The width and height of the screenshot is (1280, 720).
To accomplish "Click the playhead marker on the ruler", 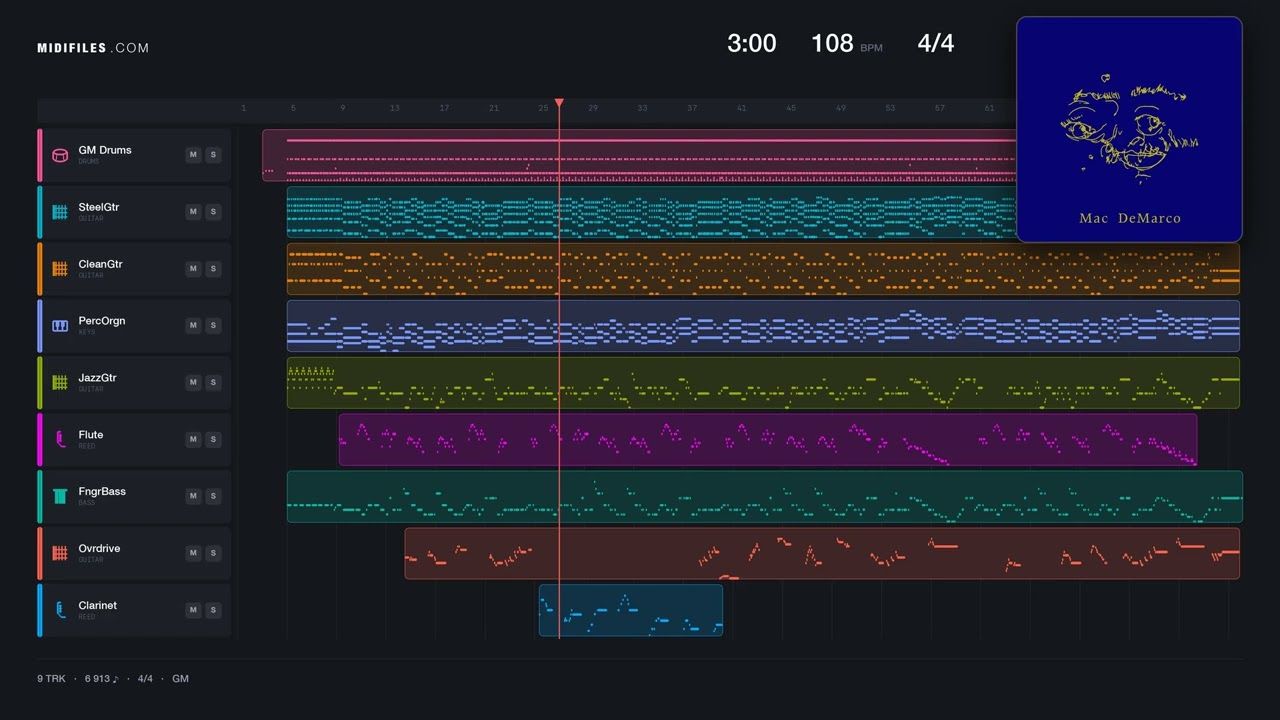I will (559, 103).
